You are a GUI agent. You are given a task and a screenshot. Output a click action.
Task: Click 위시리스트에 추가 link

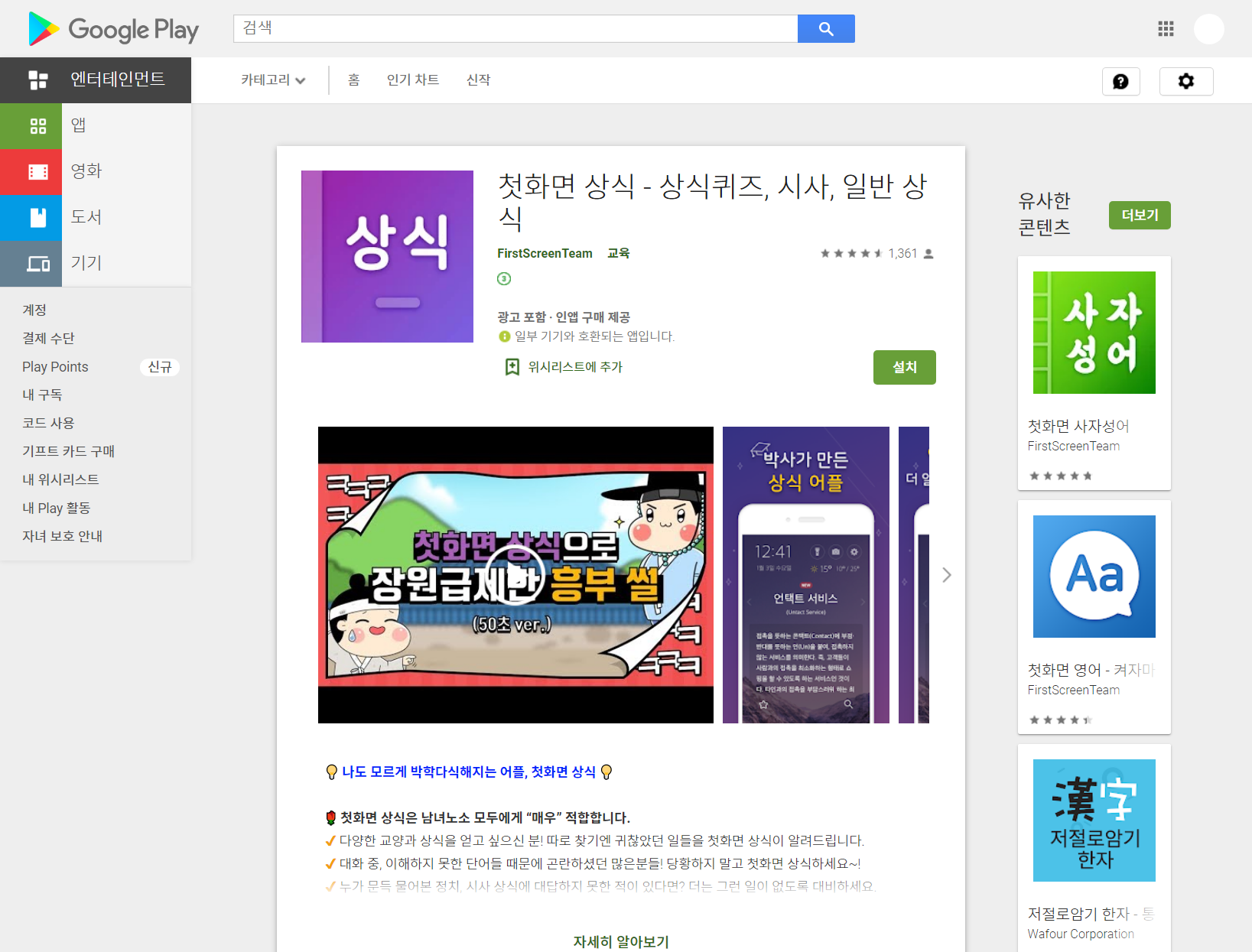point(575,367)
